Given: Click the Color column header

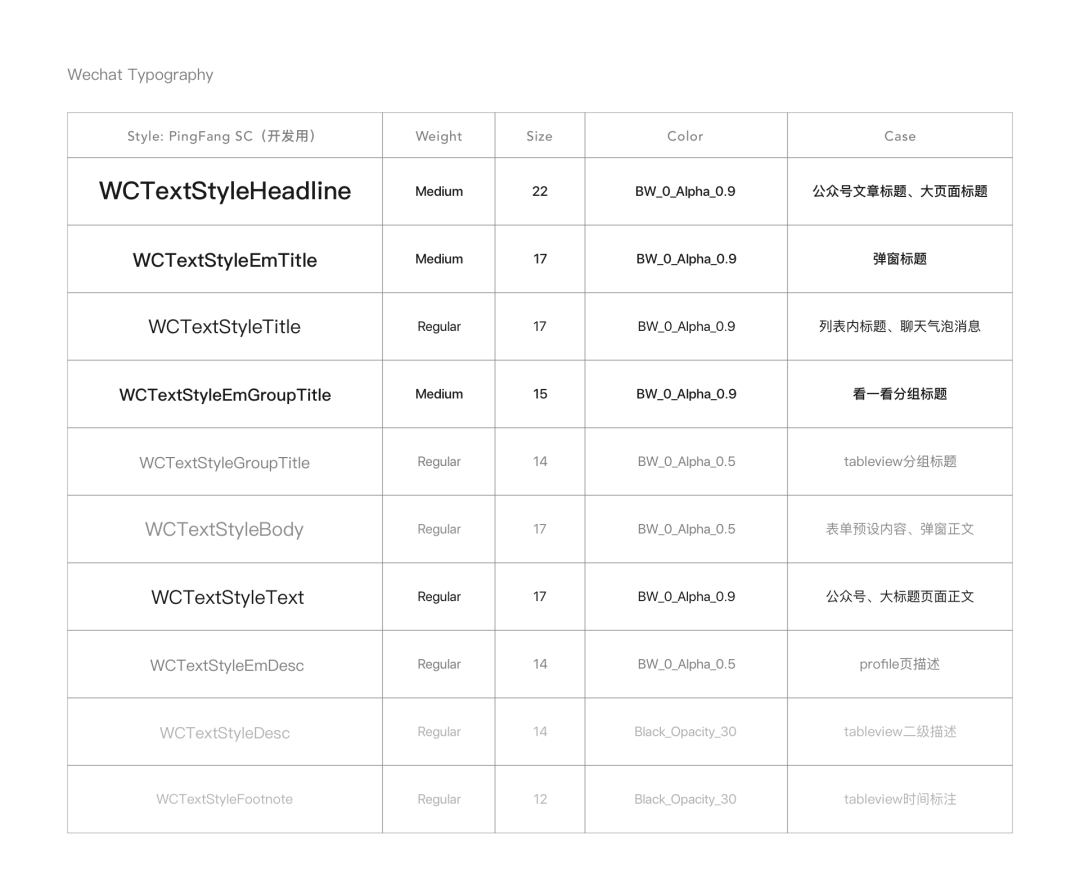Looking at the screenshot, I should click(685, 136).
